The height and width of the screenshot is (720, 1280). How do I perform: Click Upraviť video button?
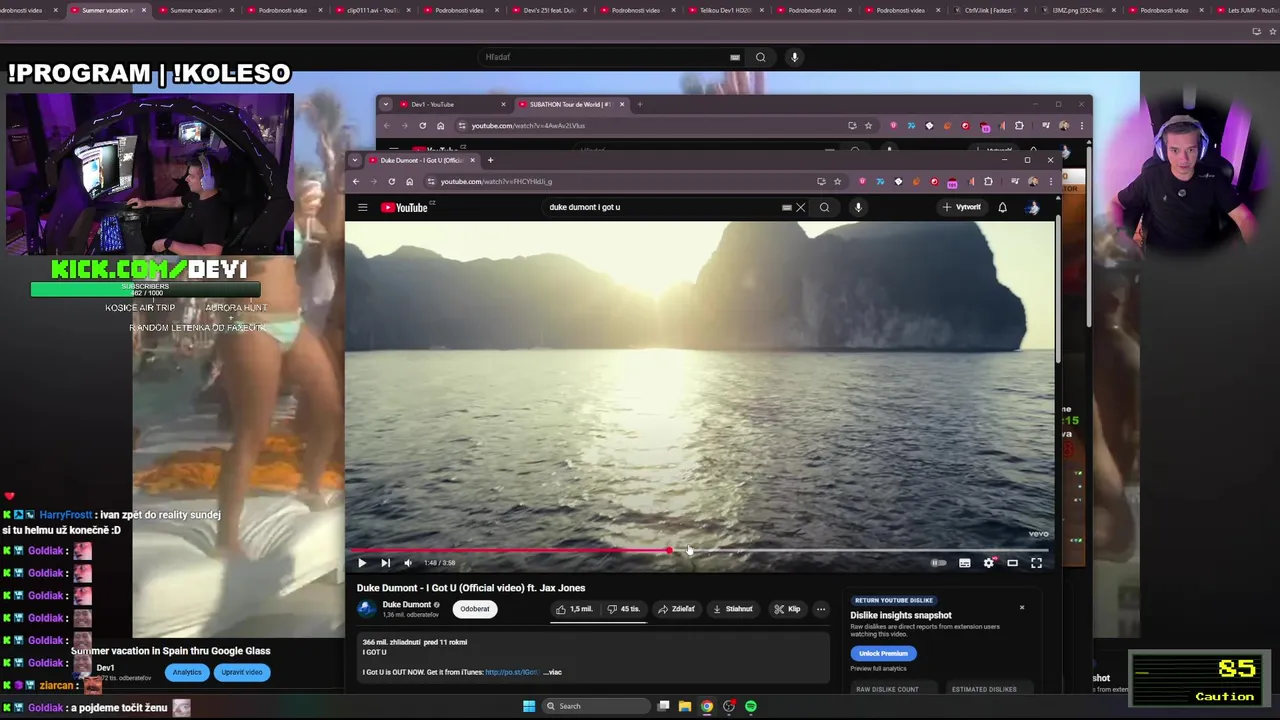pyautogui.click(x=241, y=672)
